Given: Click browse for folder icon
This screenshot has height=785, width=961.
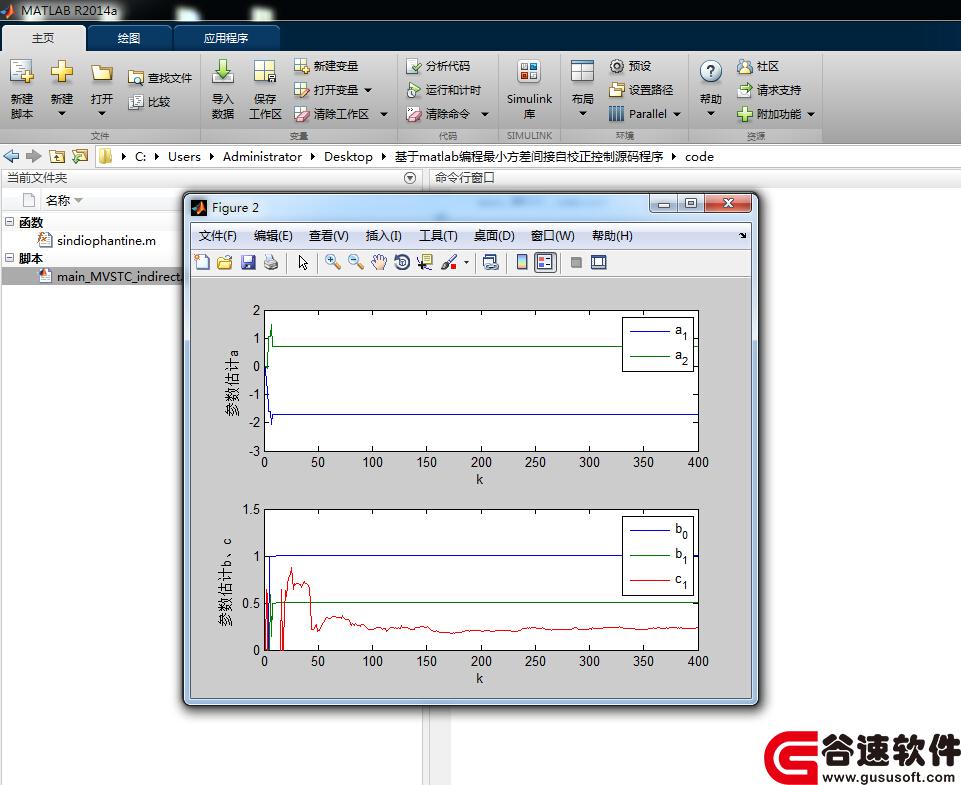Looking at the screenshot, I should [x=80, y=156].
